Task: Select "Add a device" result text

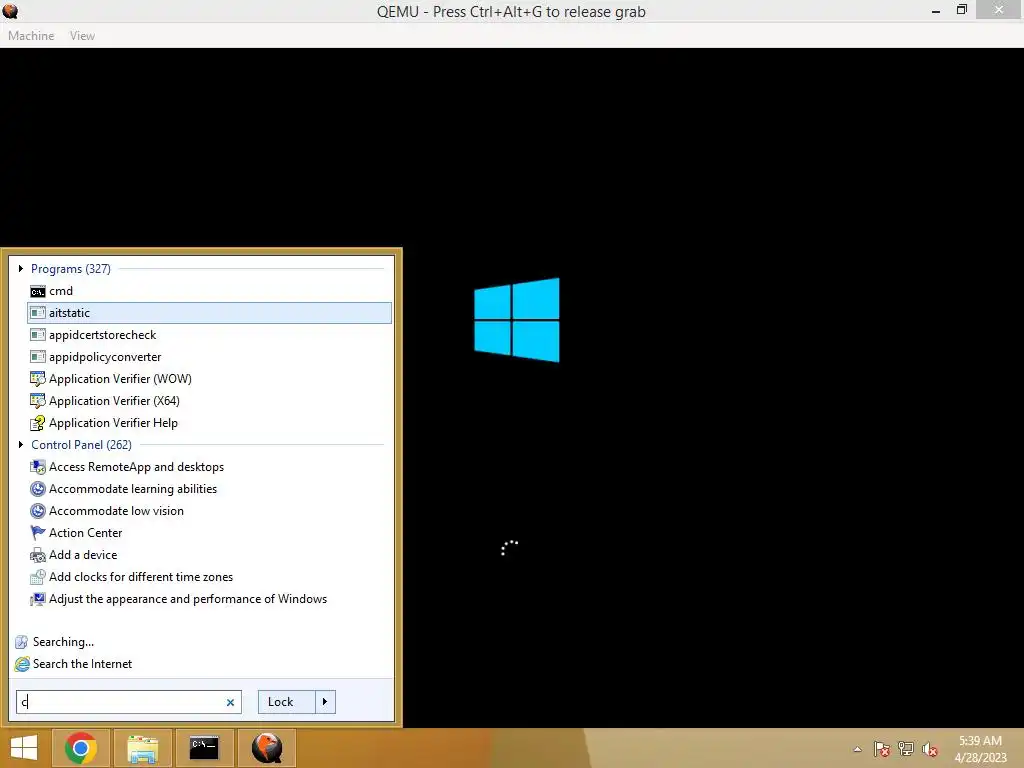Action: tap(83, 555)
